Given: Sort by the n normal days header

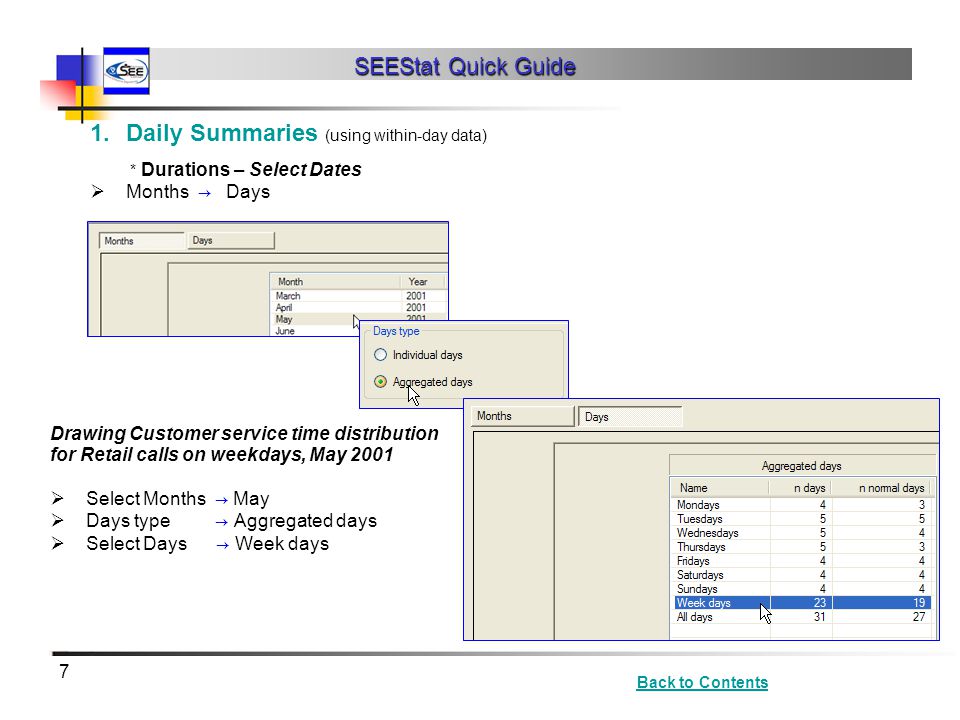Looking at the screenshot, I should coord(880,488).
